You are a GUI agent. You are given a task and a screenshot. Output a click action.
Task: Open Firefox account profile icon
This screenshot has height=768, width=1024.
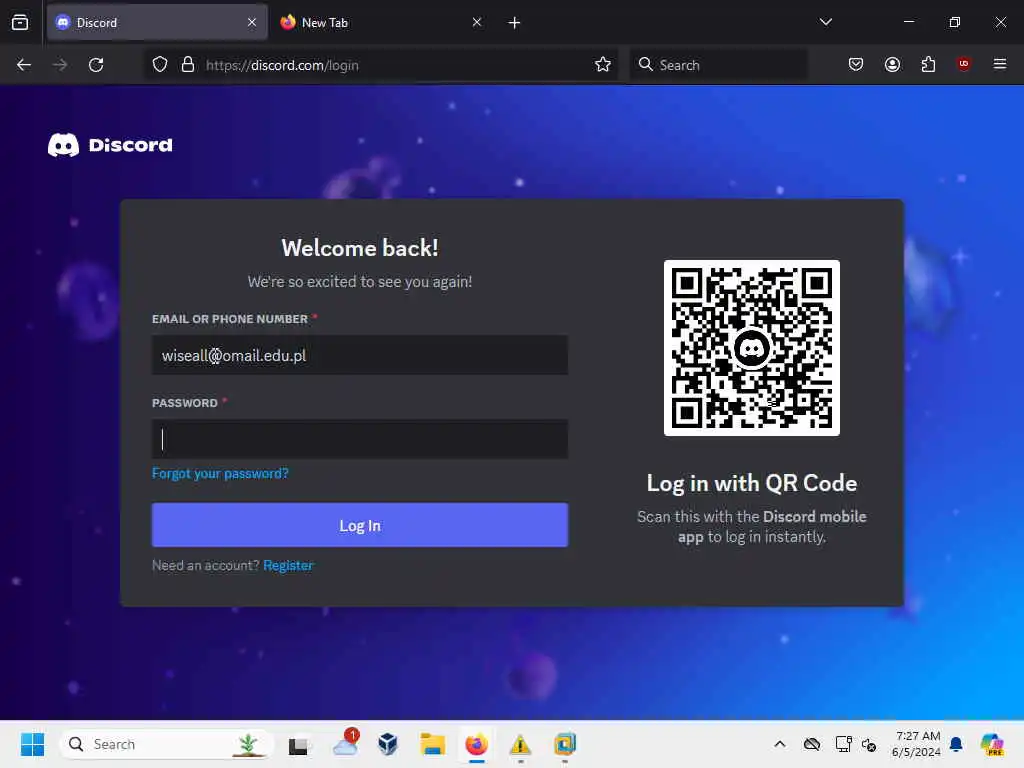pyautogui.click(x=892, y=65)
